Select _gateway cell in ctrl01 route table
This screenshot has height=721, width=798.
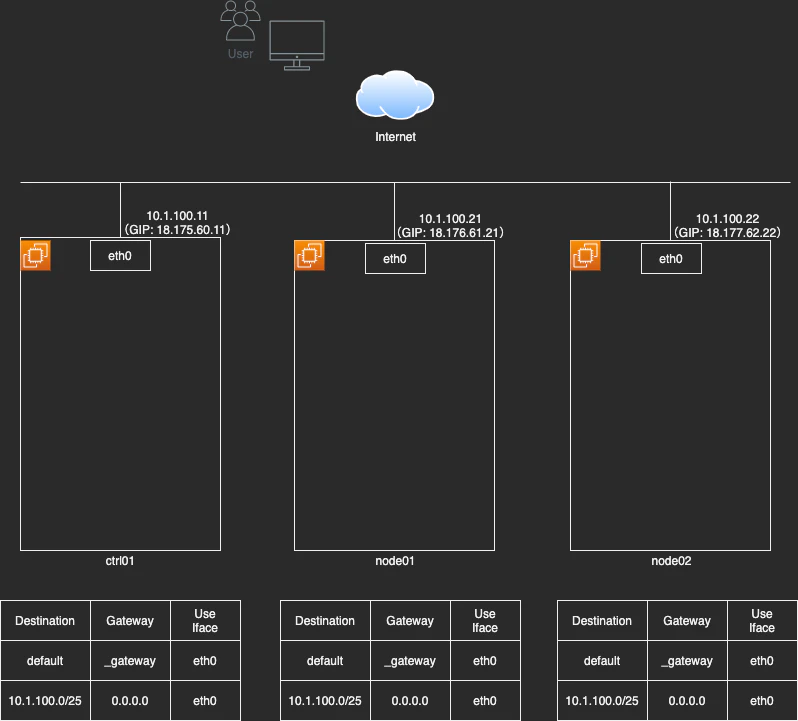coord(130,660)
